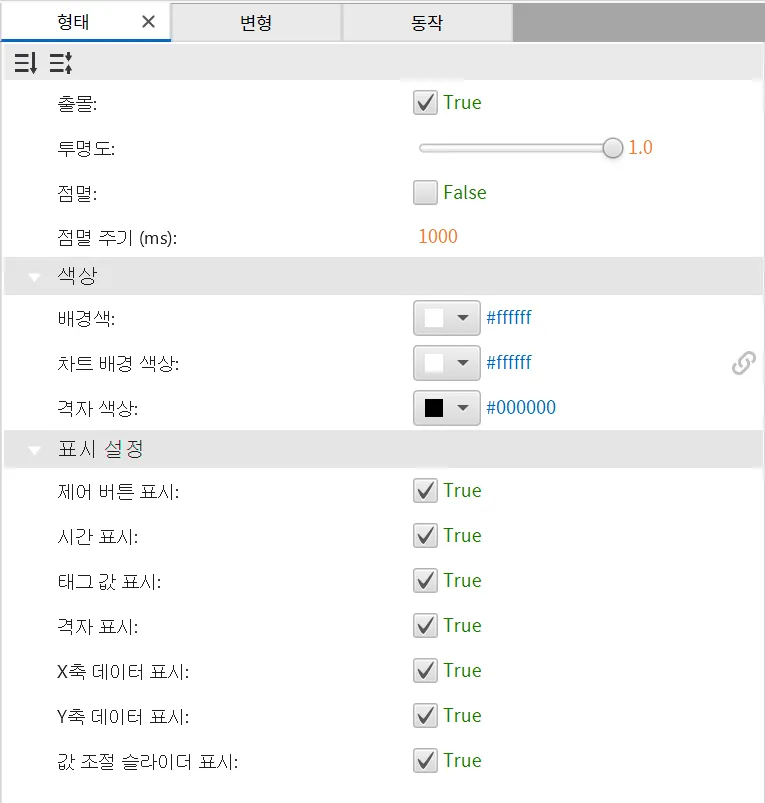Disable the 시간 표시 checkbox
This screenshot has height=803, width=765.
(x=425, y=536)
